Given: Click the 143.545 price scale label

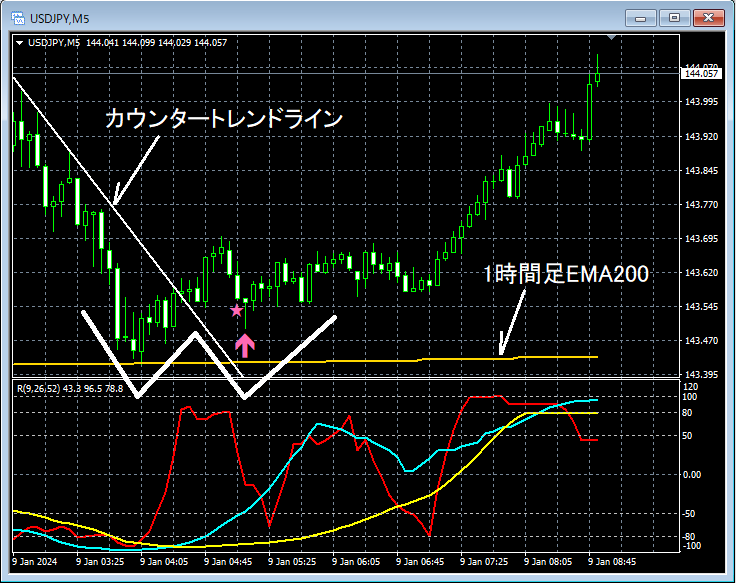Looking at the screenshot, I should [701, 307].
